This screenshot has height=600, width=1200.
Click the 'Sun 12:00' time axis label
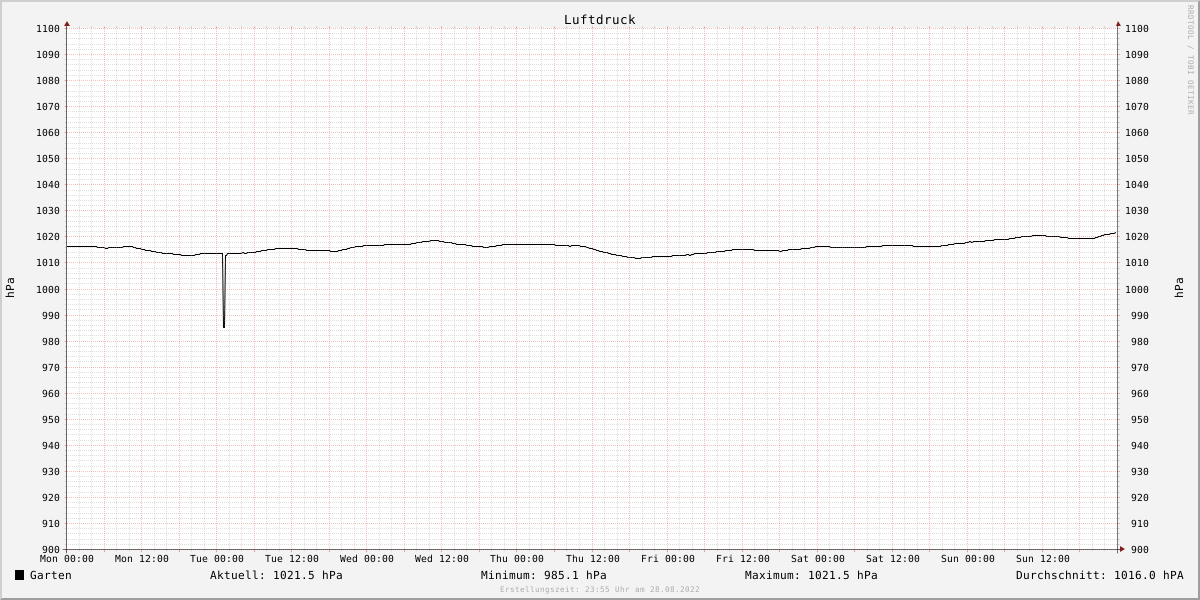[1043, 559]
